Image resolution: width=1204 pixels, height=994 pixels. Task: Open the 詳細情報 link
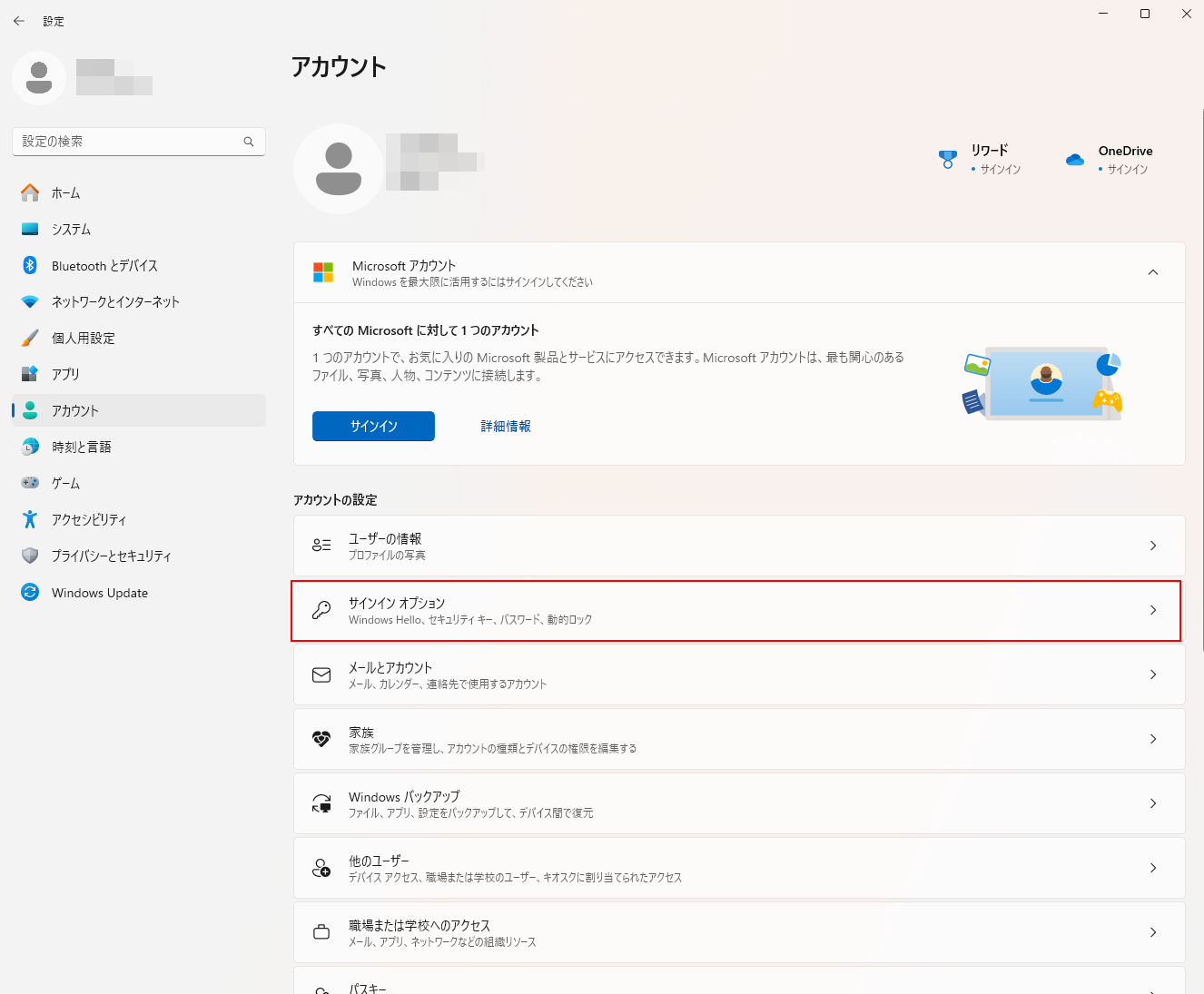(x=506, y=427)
